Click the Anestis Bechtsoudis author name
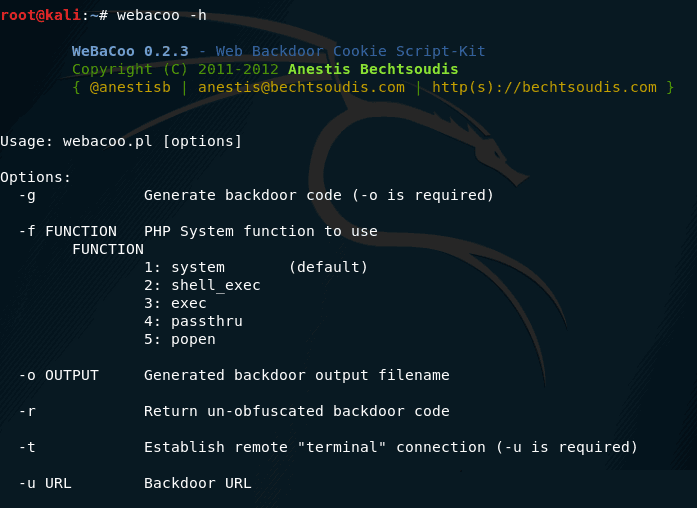The height and width of the screenshot is (508, 697). [x=373, y=69]
